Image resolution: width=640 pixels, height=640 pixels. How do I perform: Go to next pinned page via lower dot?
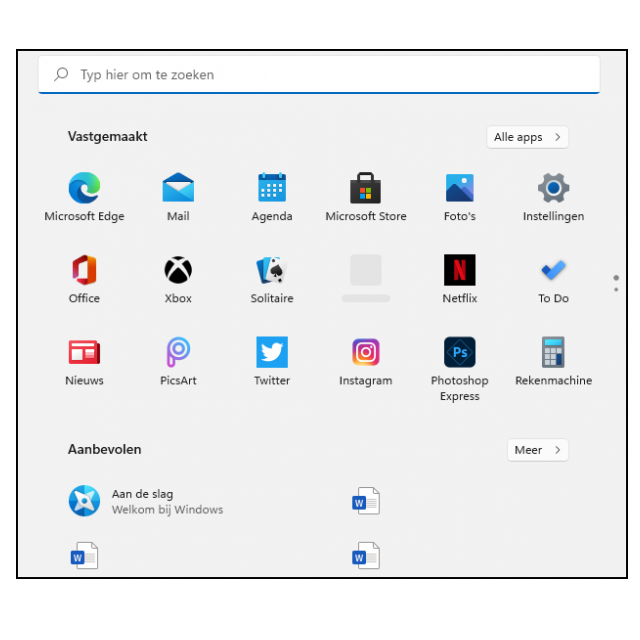pos(616,289)
